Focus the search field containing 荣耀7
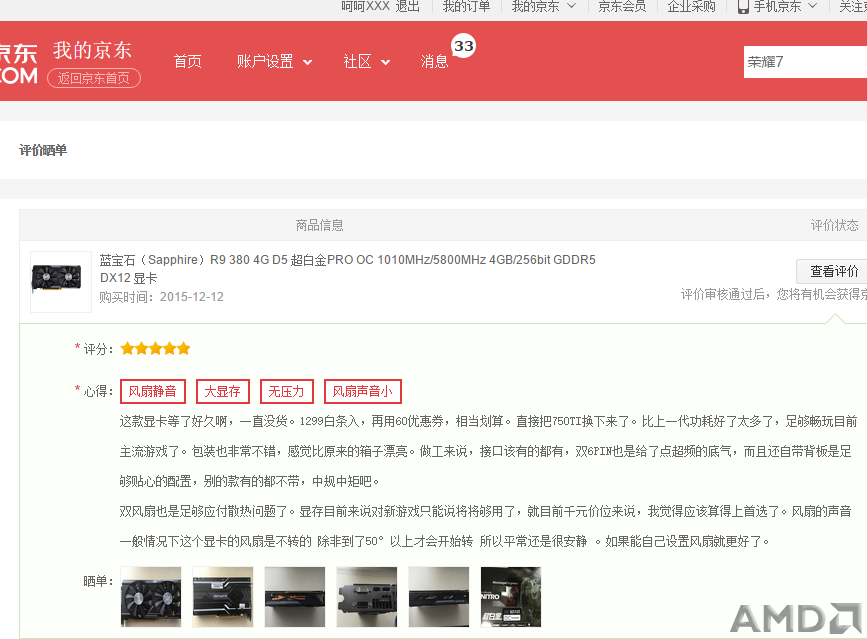The image size is (867, 639). click(x=805, y=62)
